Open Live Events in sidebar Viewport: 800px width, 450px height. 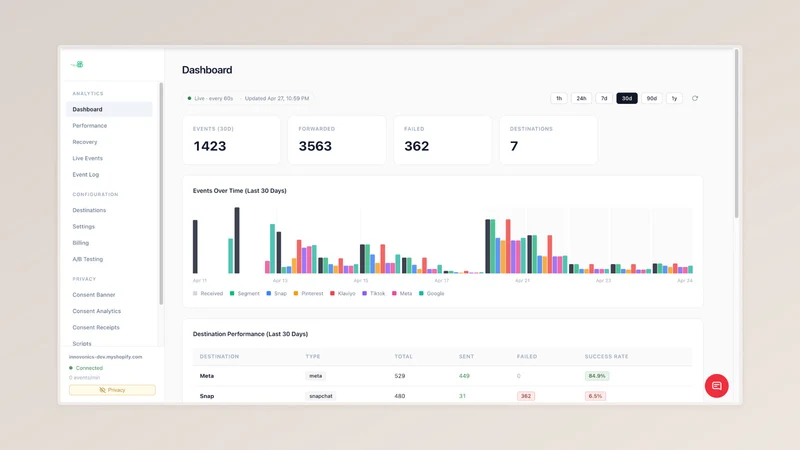tap(87, 158)
